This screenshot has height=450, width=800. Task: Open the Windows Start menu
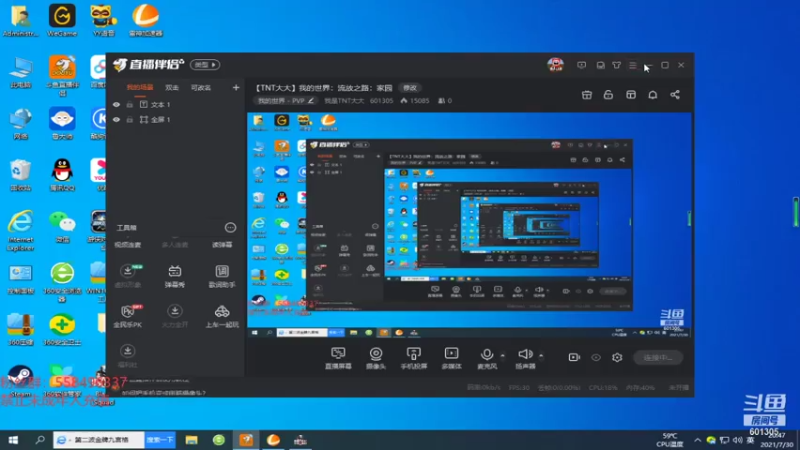[x=13, y=440]
